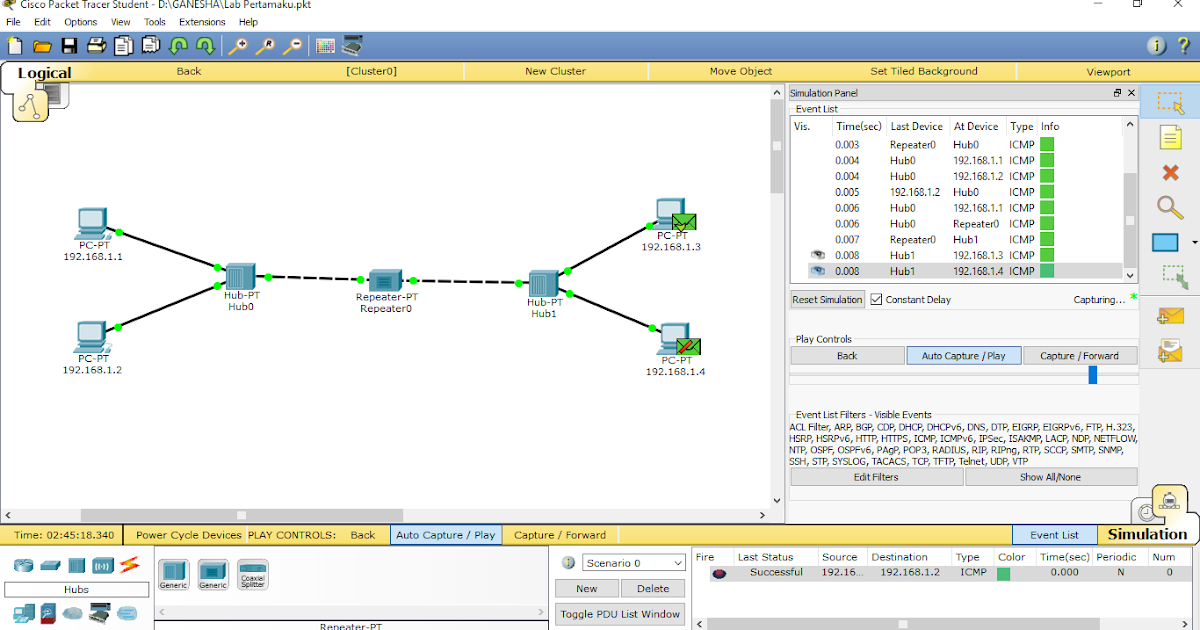Click the Add Simple PDU envelope icon
The height and width of the screenshot is (630, 1200).
point(1170,315)
